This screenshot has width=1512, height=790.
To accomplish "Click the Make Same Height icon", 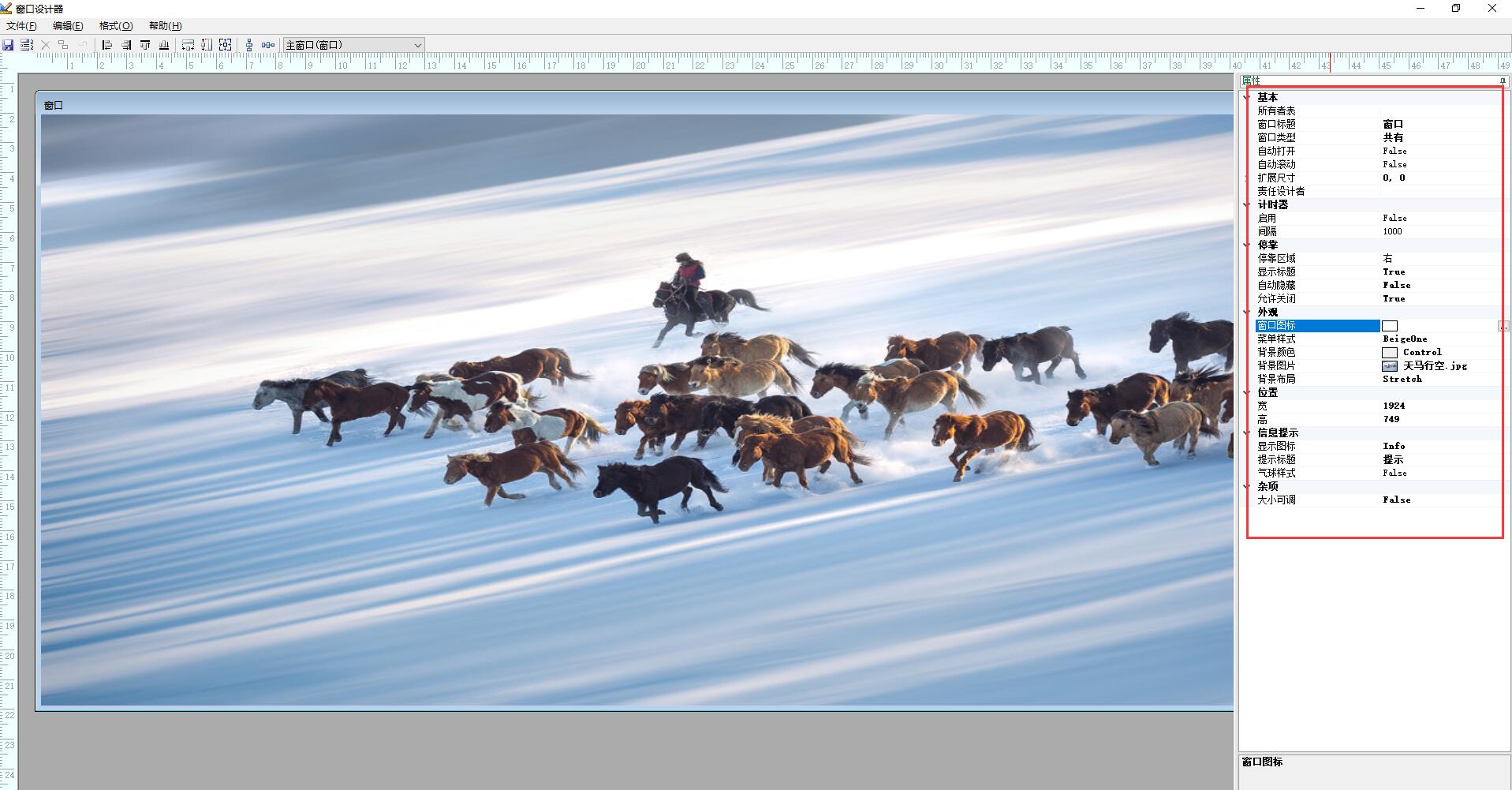I will tap(207, 45).
